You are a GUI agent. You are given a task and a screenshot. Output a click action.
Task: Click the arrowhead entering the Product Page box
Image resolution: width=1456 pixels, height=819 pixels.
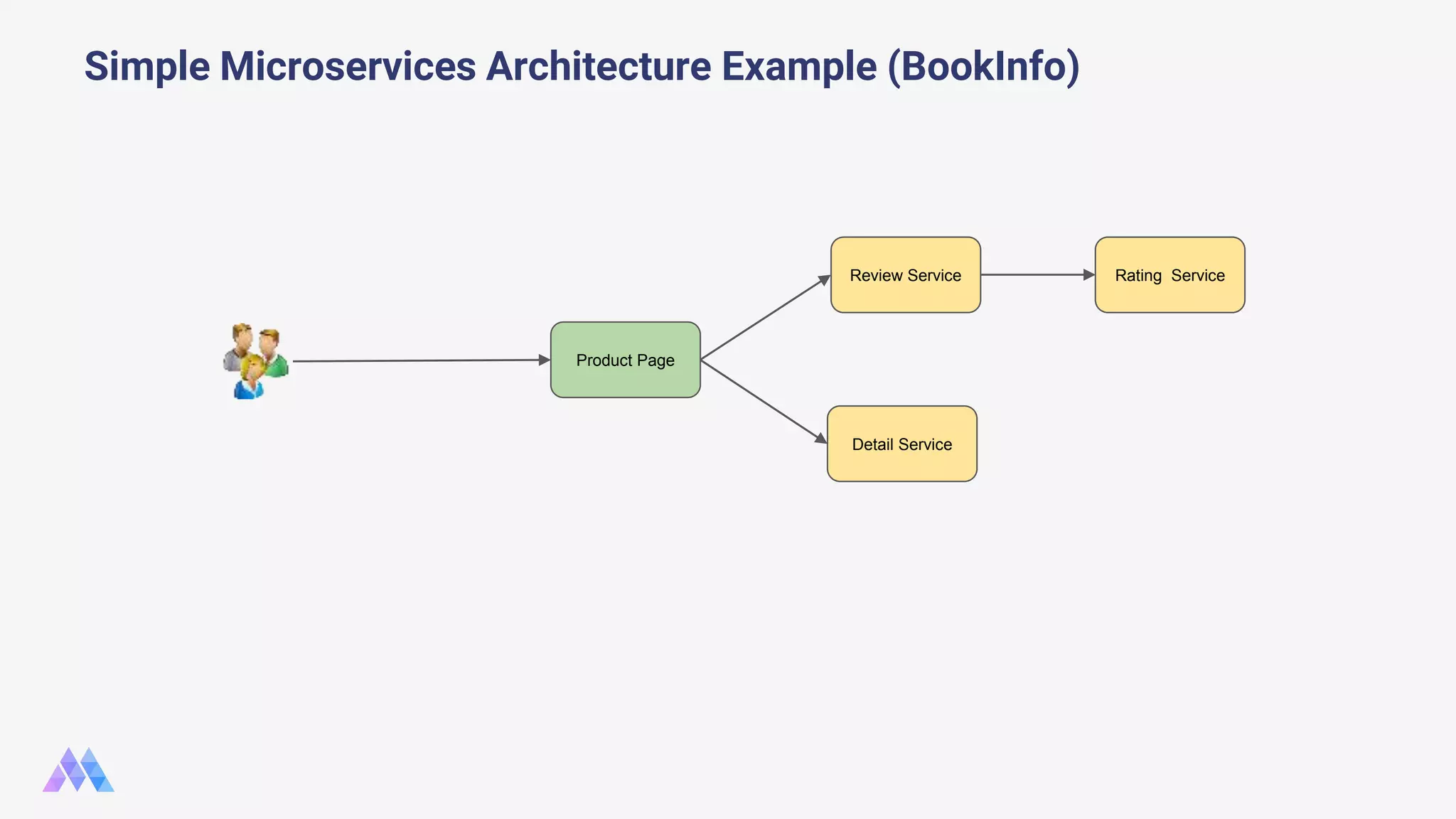(x=545, y=360)
